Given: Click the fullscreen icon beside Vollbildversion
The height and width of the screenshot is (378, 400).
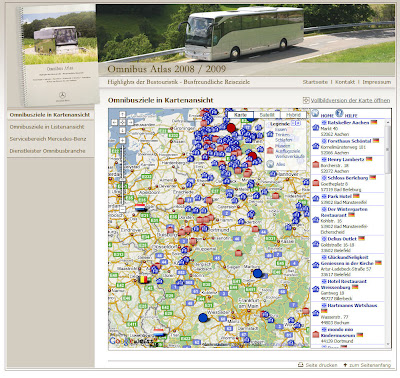Looking at the screenshot, I should click(306, 100).
